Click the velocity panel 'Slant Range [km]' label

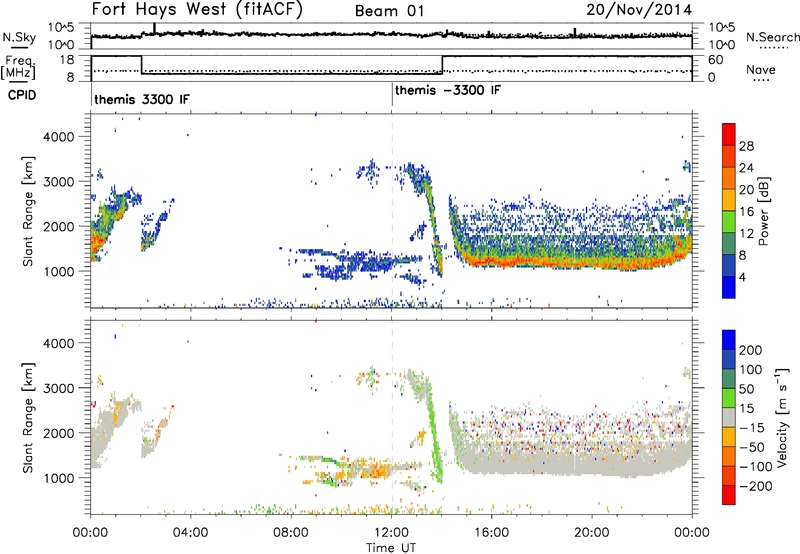click(x=28, y=418)
